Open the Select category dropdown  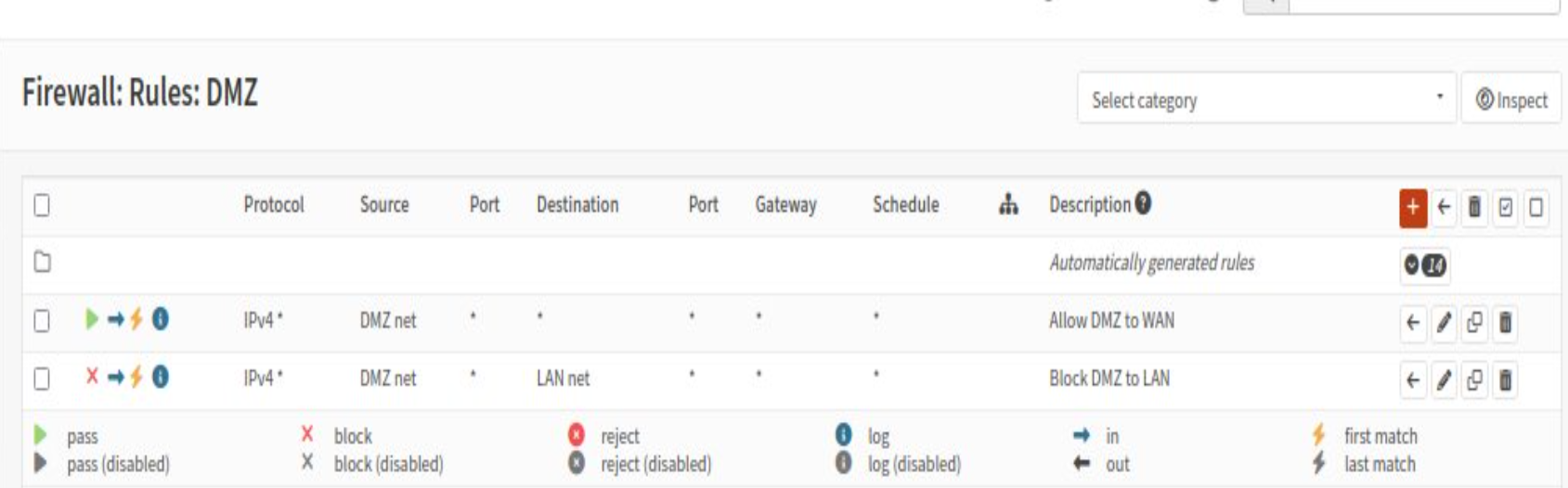click(x=1265, y=99)
